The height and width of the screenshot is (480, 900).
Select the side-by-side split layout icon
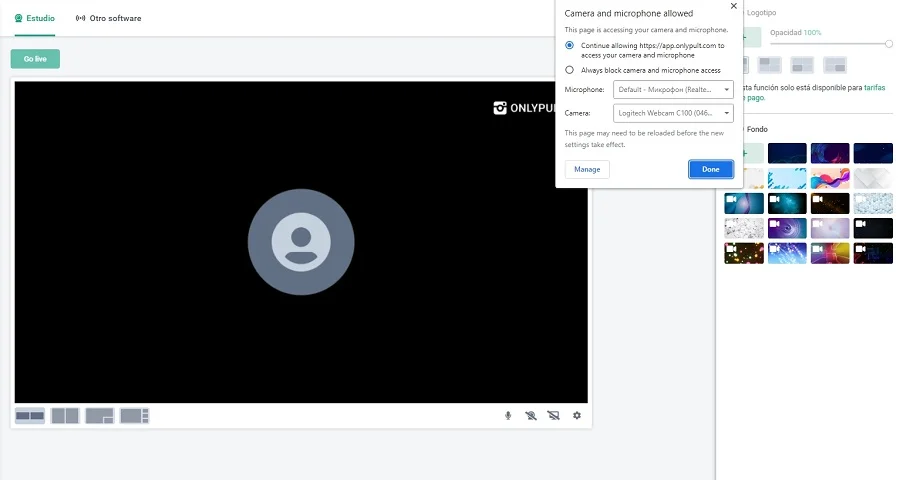65,415
